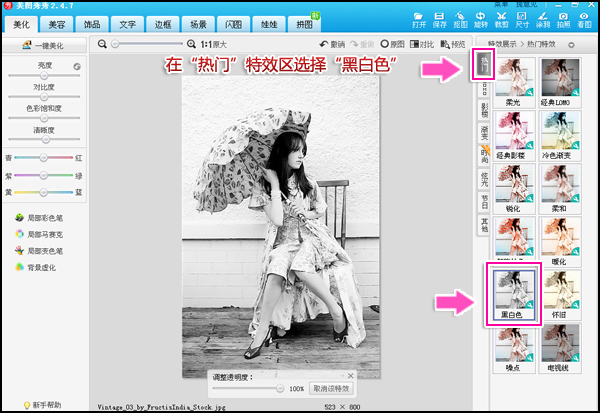
Task: Switch to the 美容 tab
Action: [57, 22]
